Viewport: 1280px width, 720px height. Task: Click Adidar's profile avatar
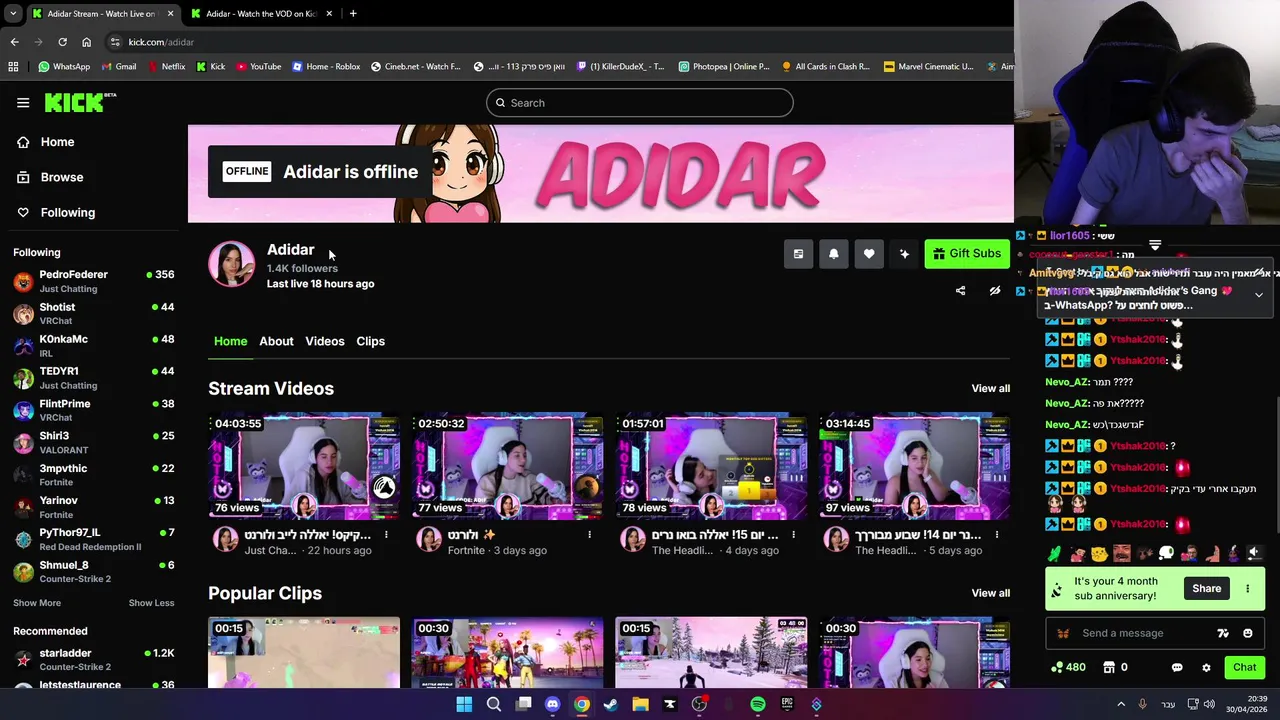pos(231,264)
